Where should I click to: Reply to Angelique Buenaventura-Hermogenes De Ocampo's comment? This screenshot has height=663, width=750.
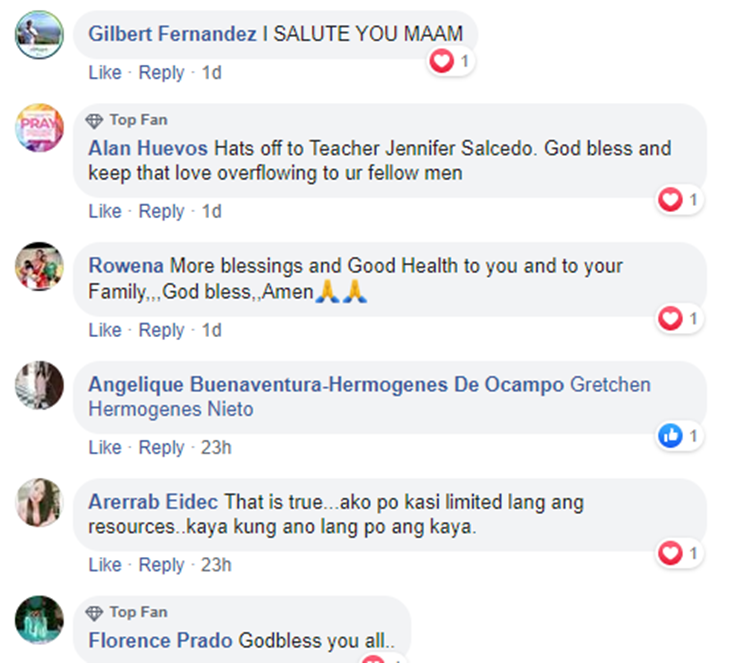(161, 448)
